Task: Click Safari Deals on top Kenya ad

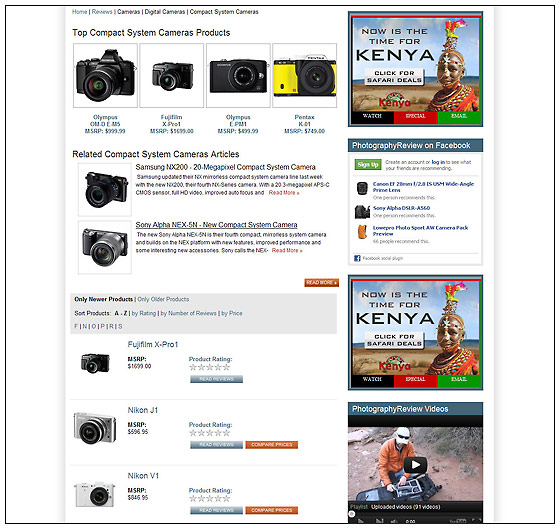Action: click(395, 77)
